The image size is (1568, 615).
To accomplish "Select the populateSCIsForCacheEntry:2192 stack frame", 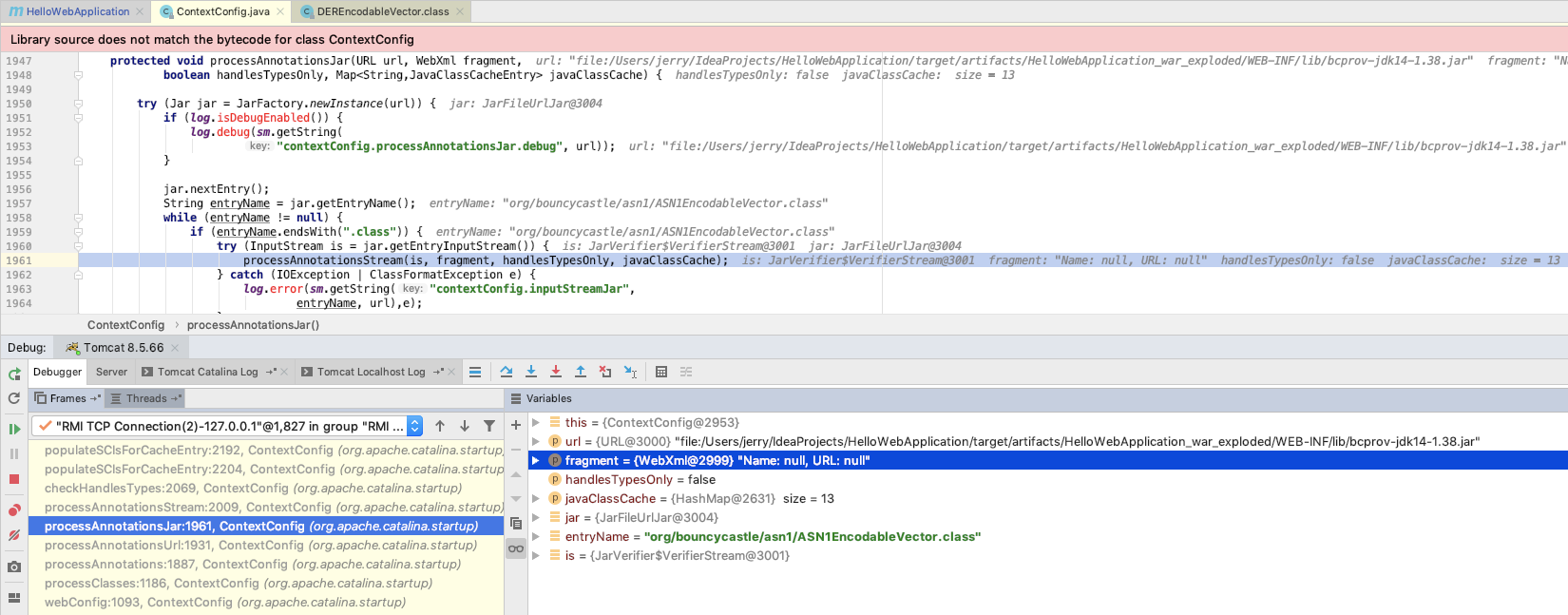I will tap(266, 451).
